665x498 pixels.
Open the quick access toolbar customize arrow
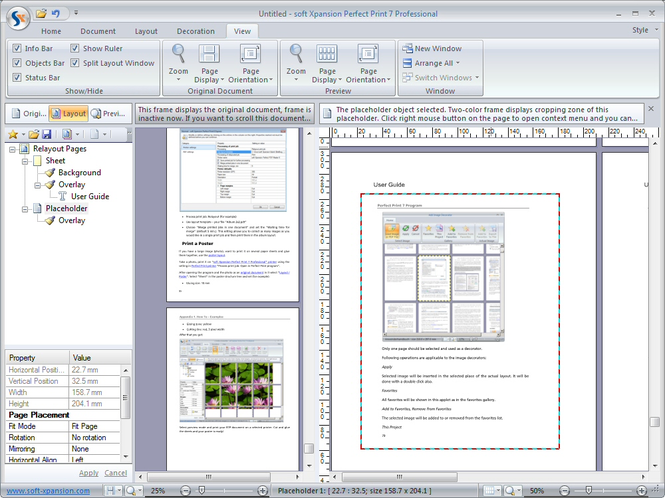(x=76, y=13)
